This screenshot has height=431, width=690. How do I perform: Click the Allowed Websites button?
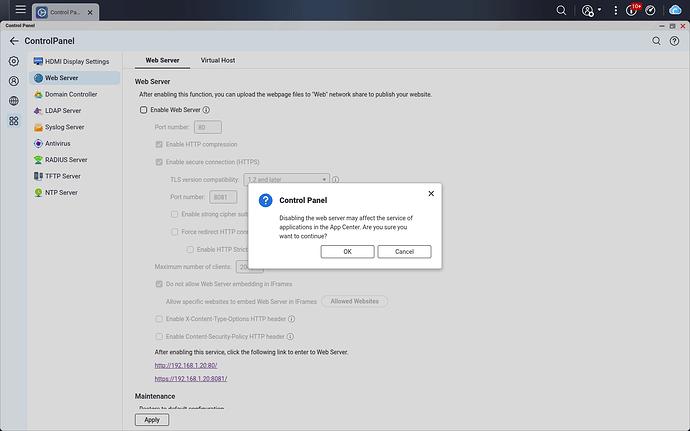click(x=355, y=301)
